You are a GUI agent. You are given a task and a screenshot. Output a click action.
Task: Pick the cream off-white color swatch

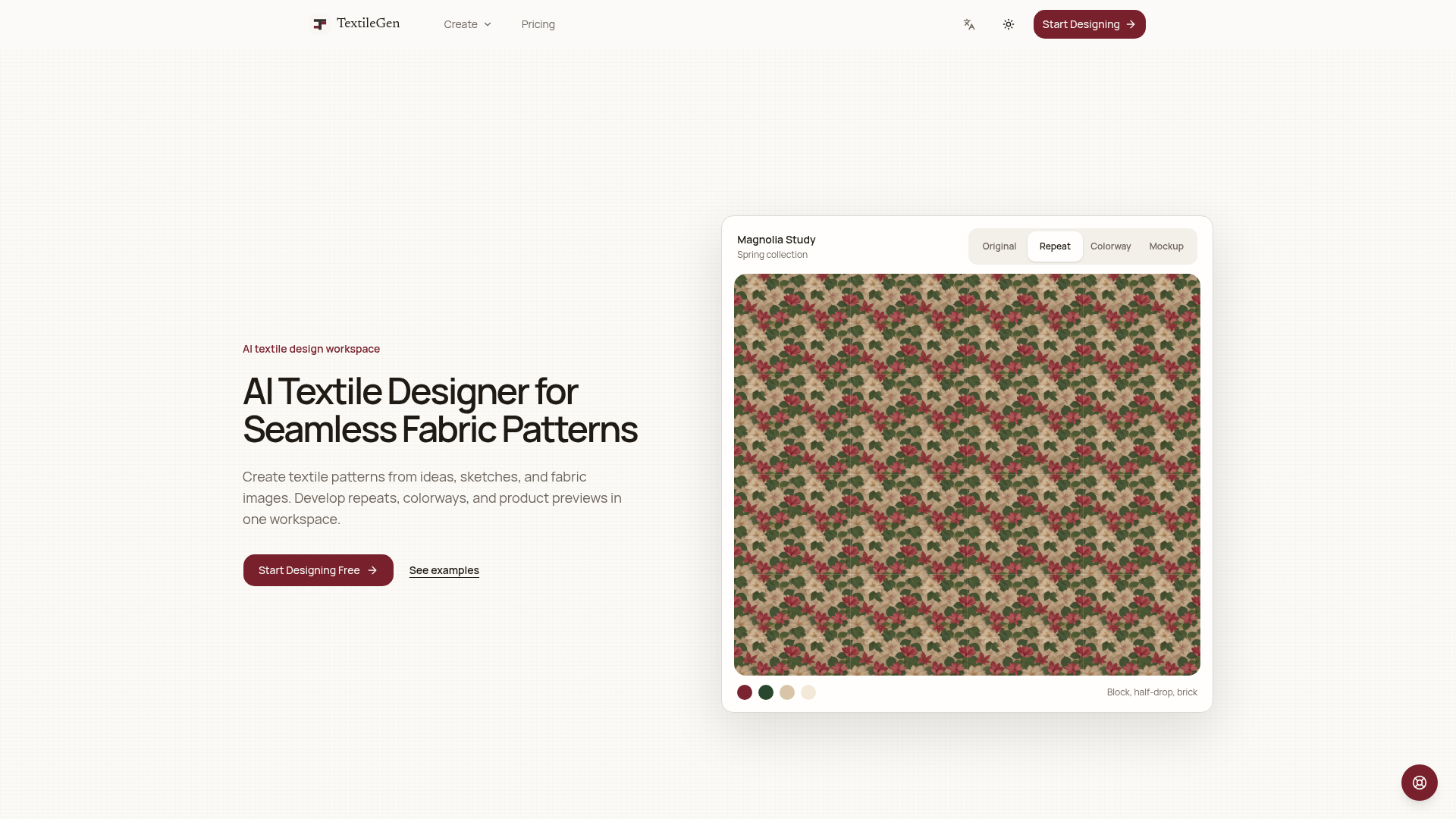[808, 692]
